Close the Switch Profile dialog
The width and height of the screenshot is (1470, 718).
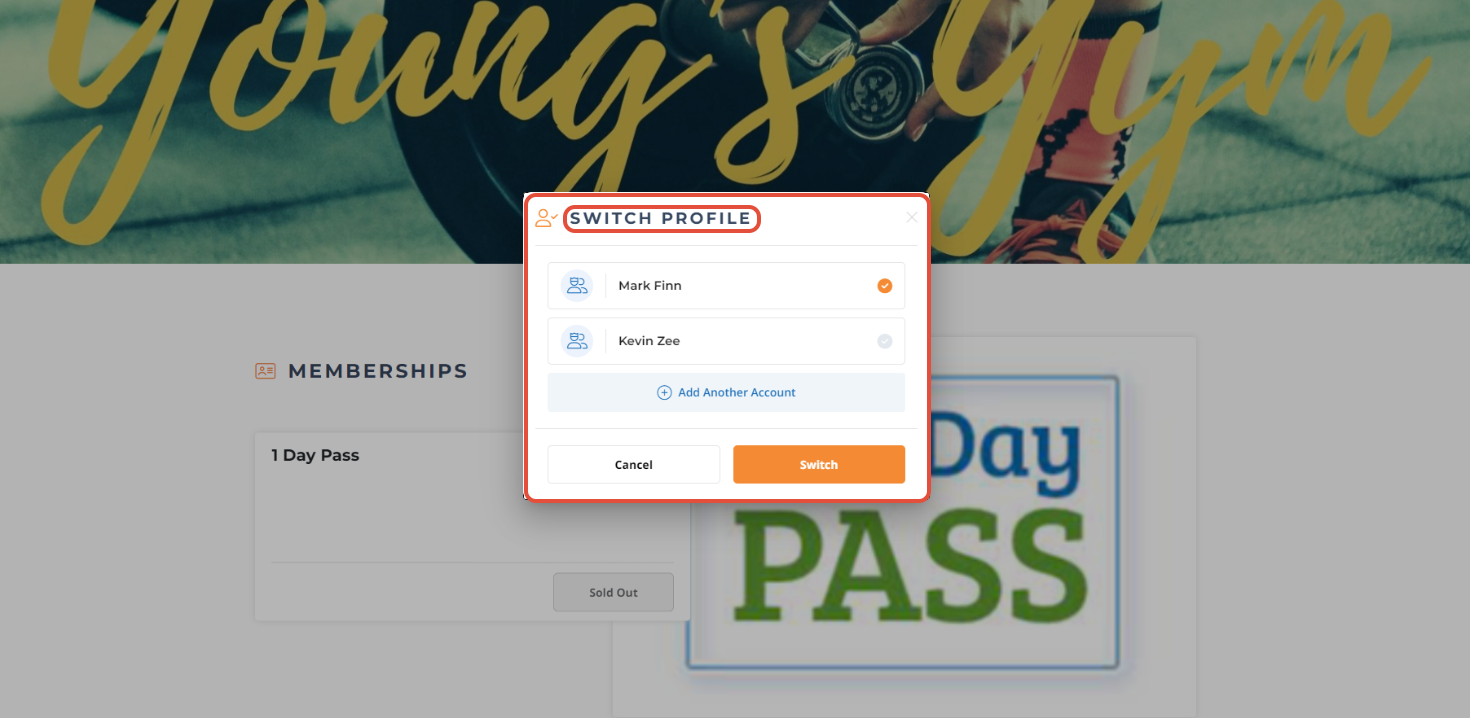click(911, 218)
